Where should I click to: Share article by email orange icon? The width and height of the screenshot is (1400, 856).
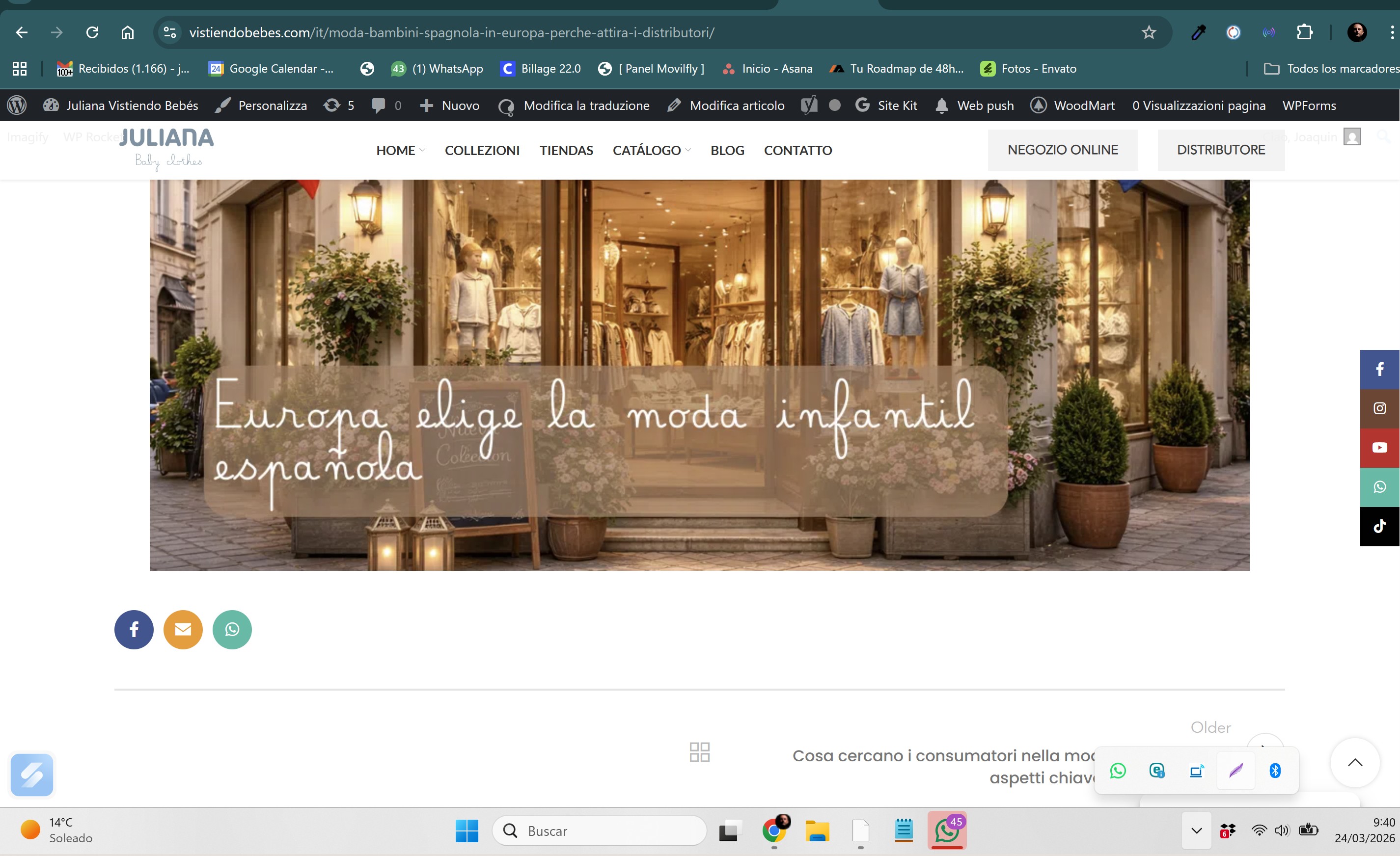pyautogui.click(x=183, y=629)
